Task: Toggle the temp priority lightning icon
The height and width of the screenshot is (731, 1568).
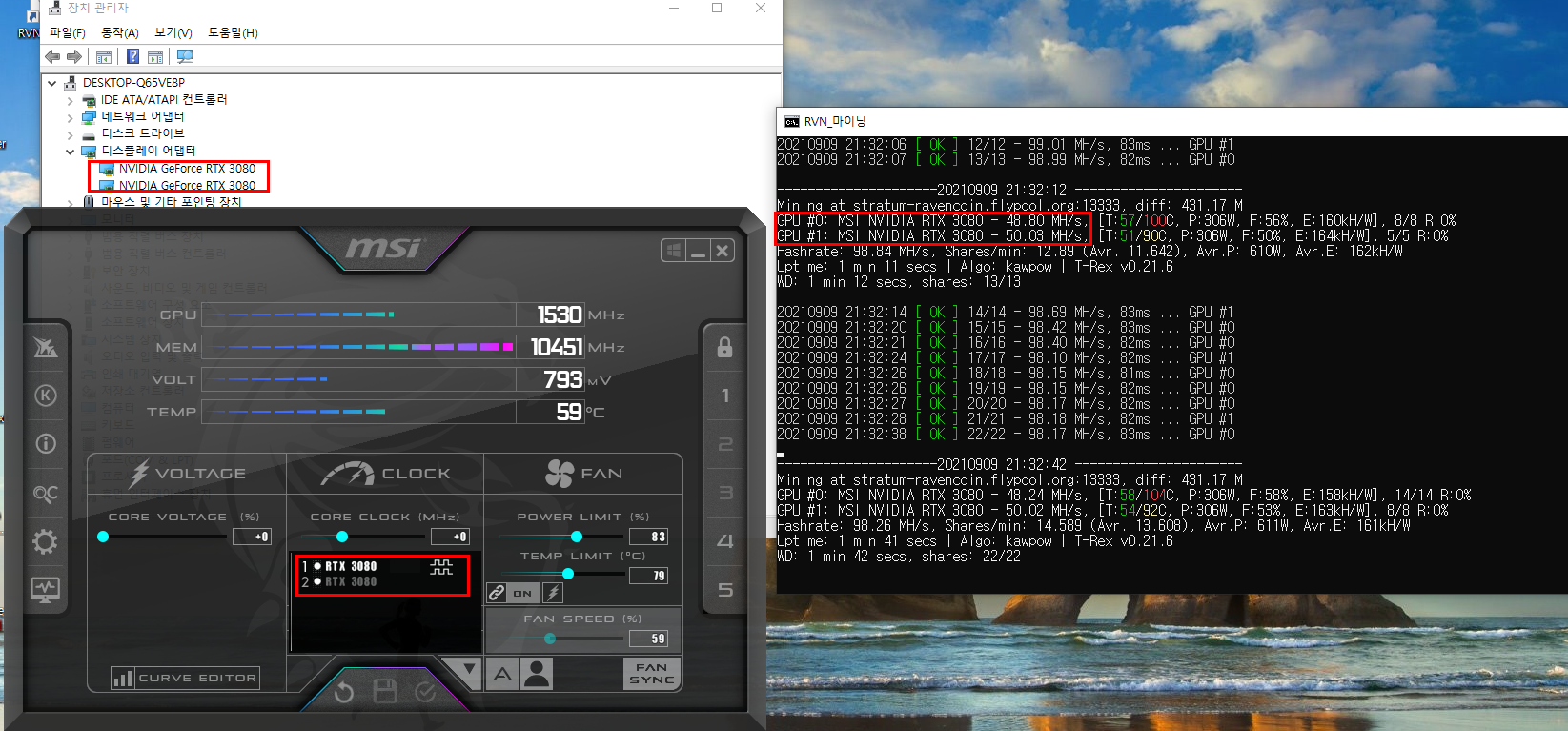Action: tap(553, 593)
